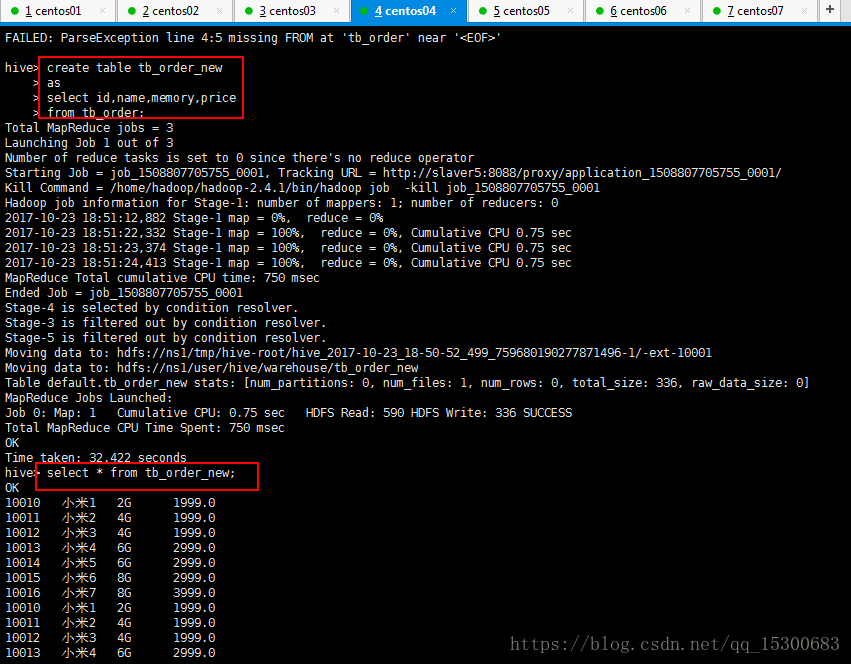
Task: Click green status dot on centos03 tab
Action: coord(249,11)
